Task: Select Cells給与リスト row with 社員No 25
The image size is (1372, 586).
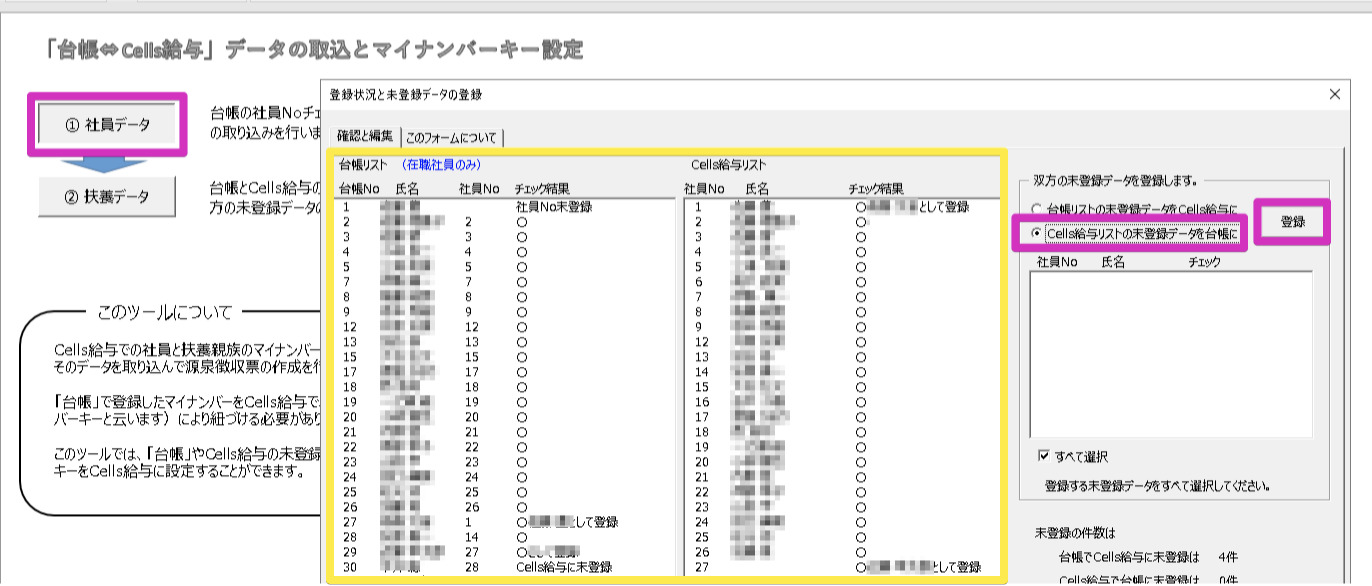Action: pos(842,537)
